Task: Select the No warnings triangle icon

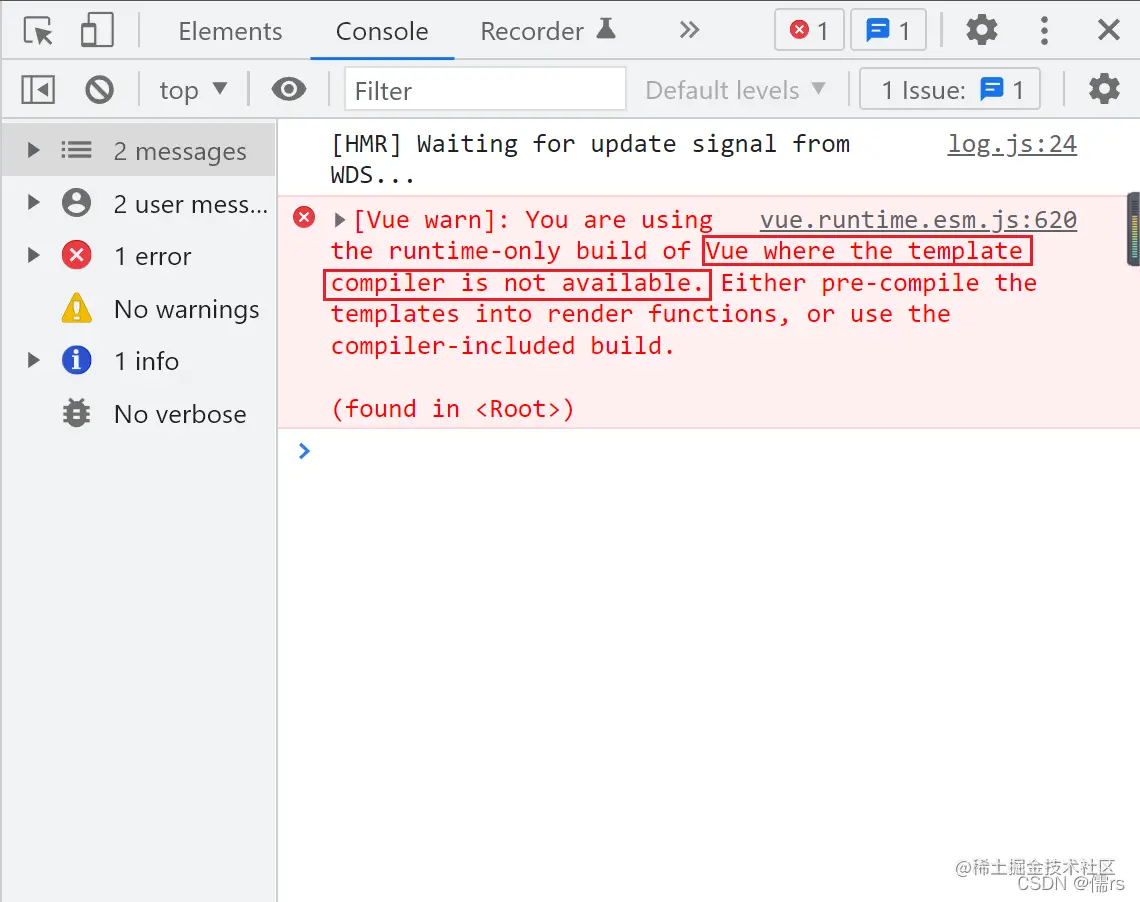Action: (76, 308)
